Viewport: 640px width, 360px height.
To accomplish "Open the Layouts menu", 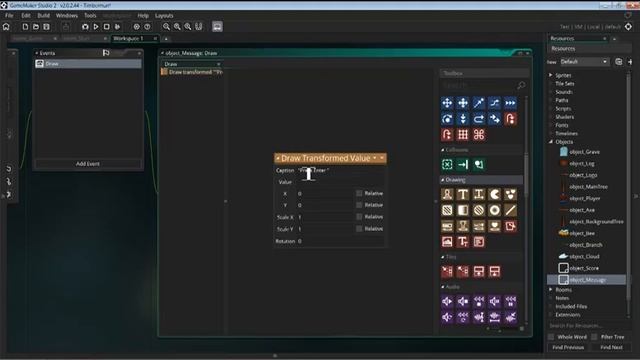I will tap(164, 16).
